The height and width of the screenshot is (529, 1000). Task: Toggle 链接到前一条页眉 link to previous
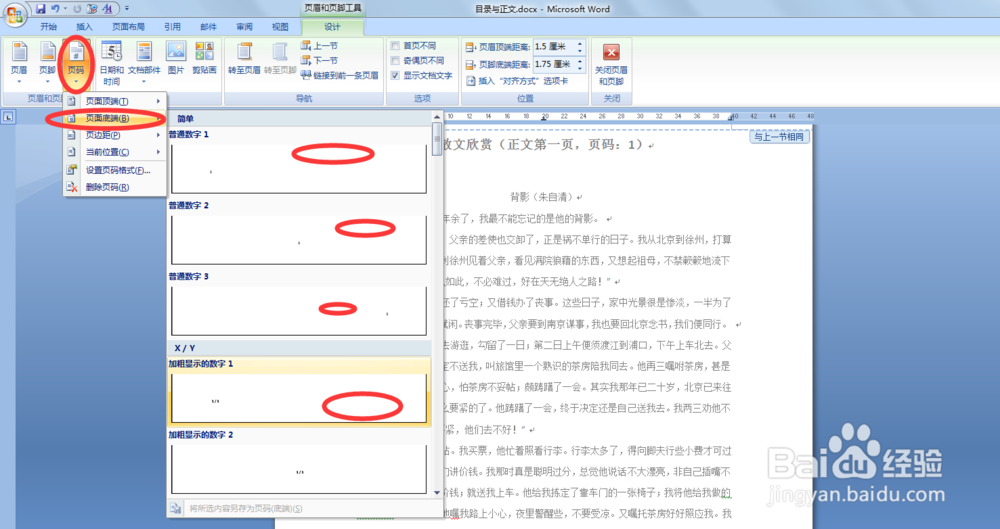coord(339,75)
